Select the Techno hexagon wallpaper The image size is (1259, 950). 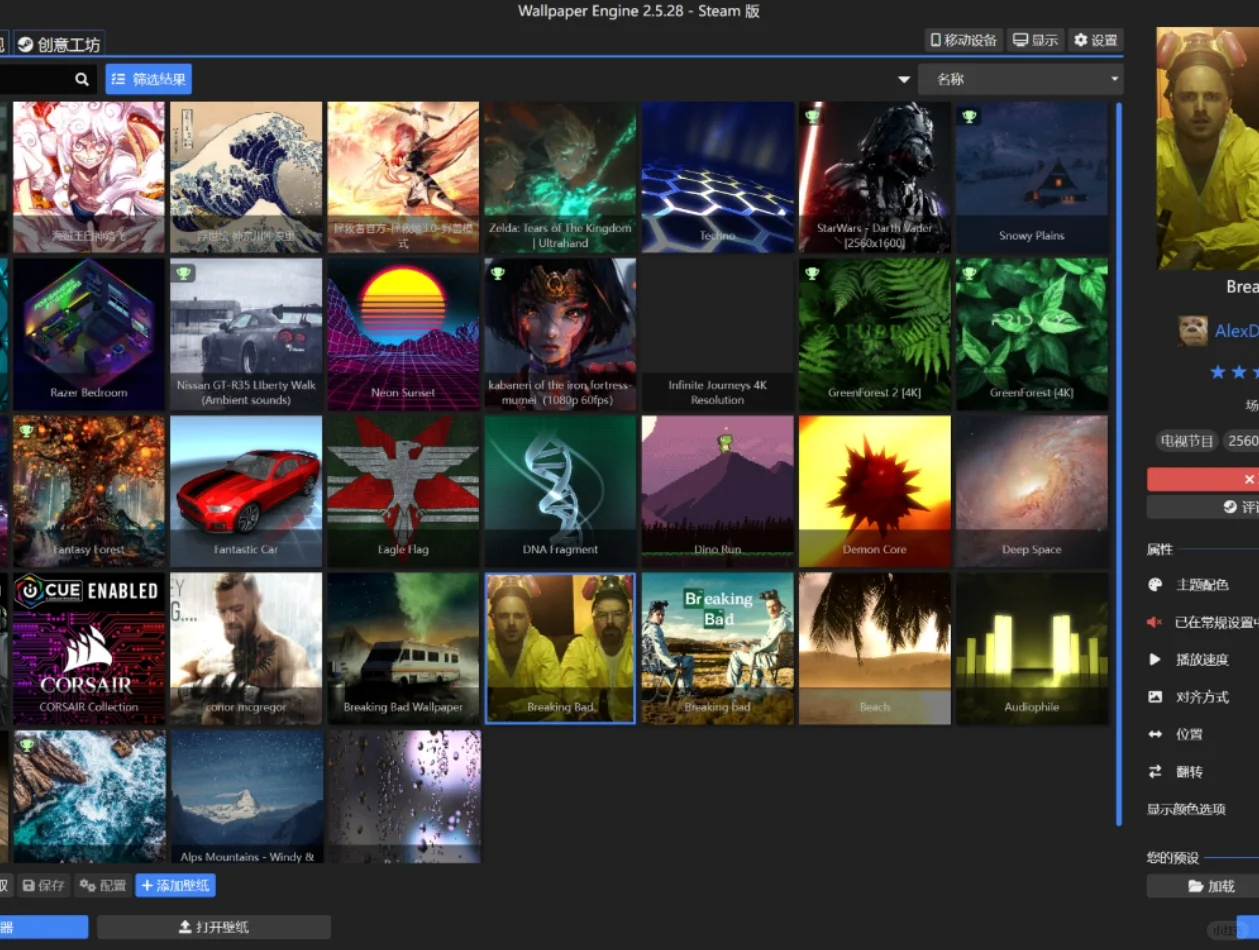(718, 177)
